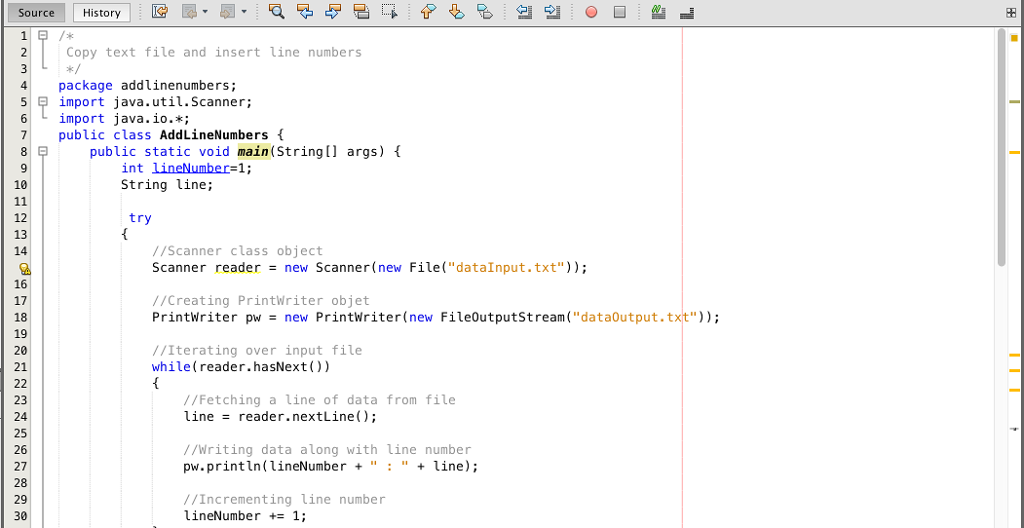Toggle Highlight Search in the toolbar
Image resolution: width=1024 pixels, height=528 pixels.
[361, 12]
